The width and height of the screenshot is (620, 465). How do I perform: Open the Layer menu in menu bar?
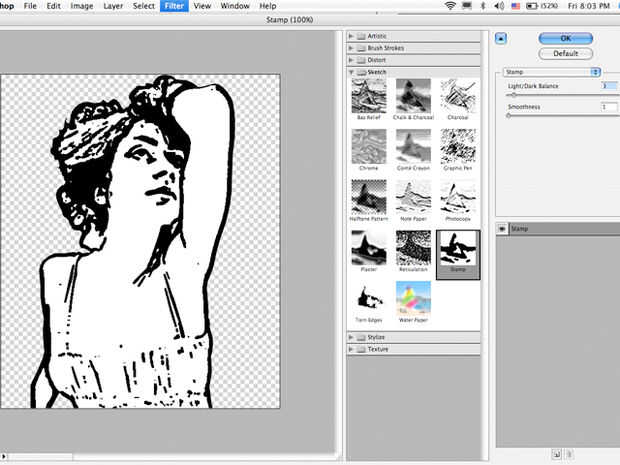pyautogui.click(x=111, y=6)
